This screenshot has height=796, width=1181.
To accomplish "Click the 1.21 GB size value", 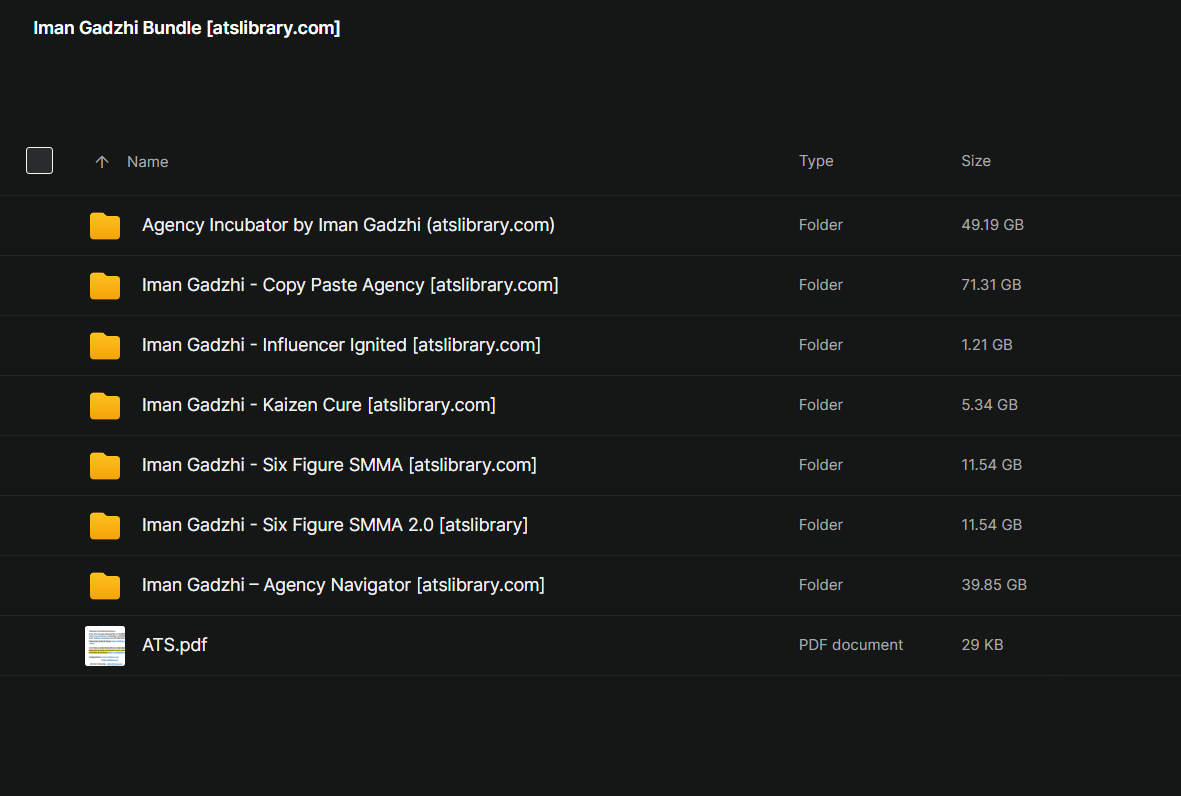I will pos(987,345).
